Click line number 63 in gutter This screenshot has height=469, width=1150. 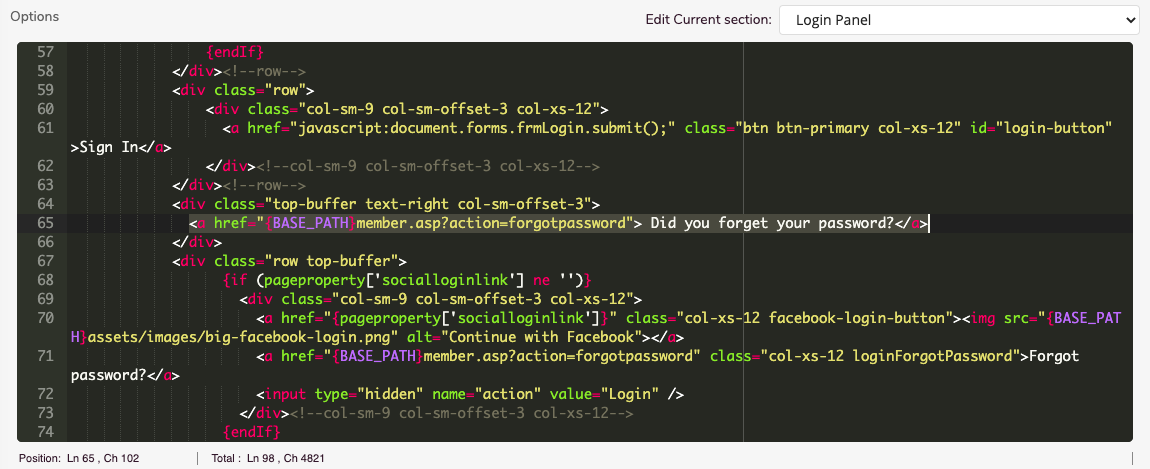(44, 185)
